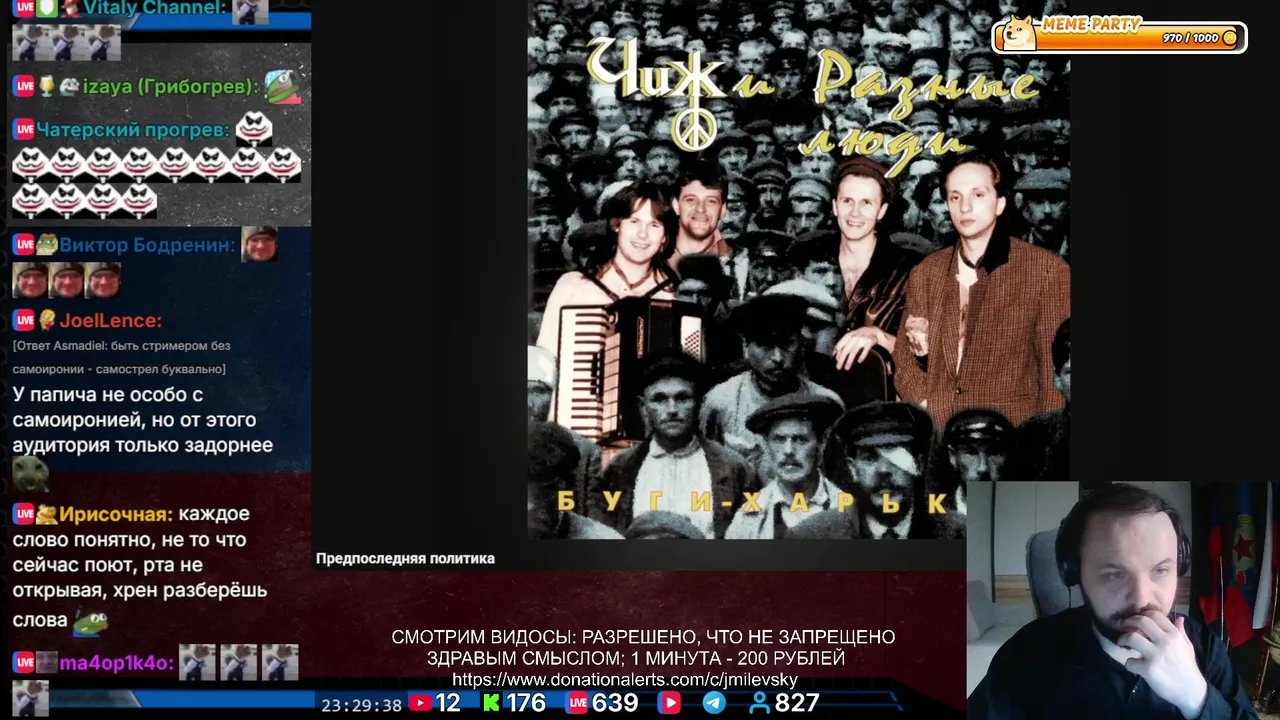
Task: Click the yellow badge icon beside JoelLence
Action: click(46, 321)
